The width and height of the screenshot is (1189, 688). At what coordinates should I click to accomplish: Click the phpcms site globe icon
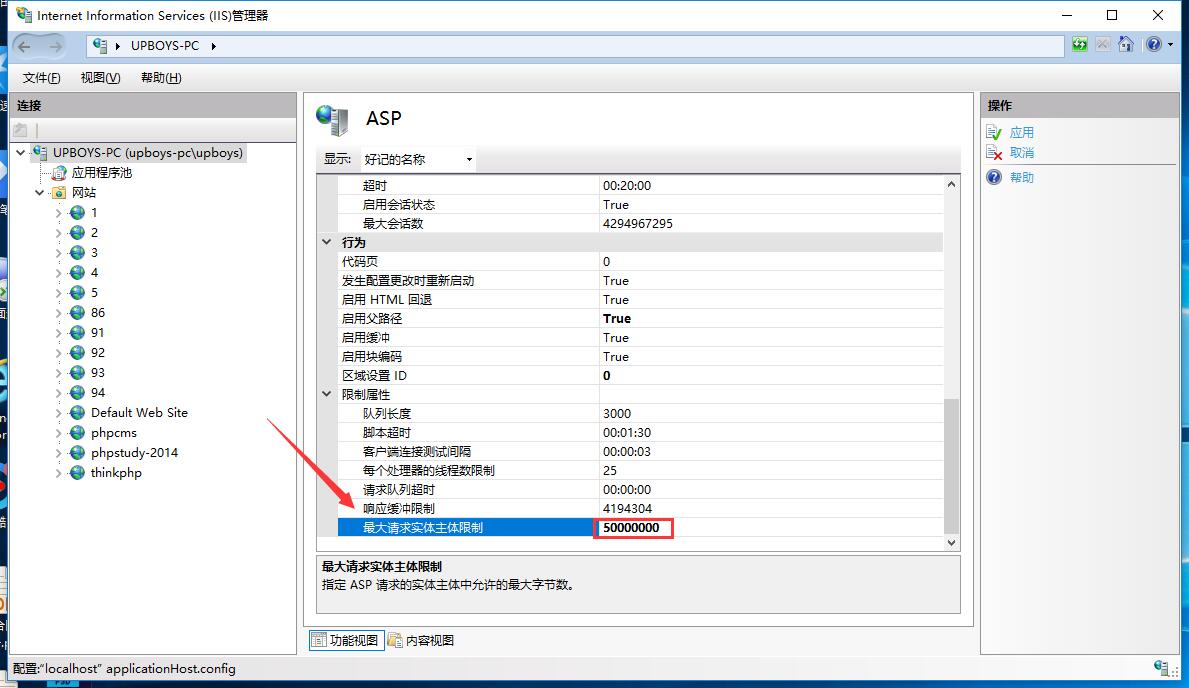pyautogui.click(x=77, y=432)
